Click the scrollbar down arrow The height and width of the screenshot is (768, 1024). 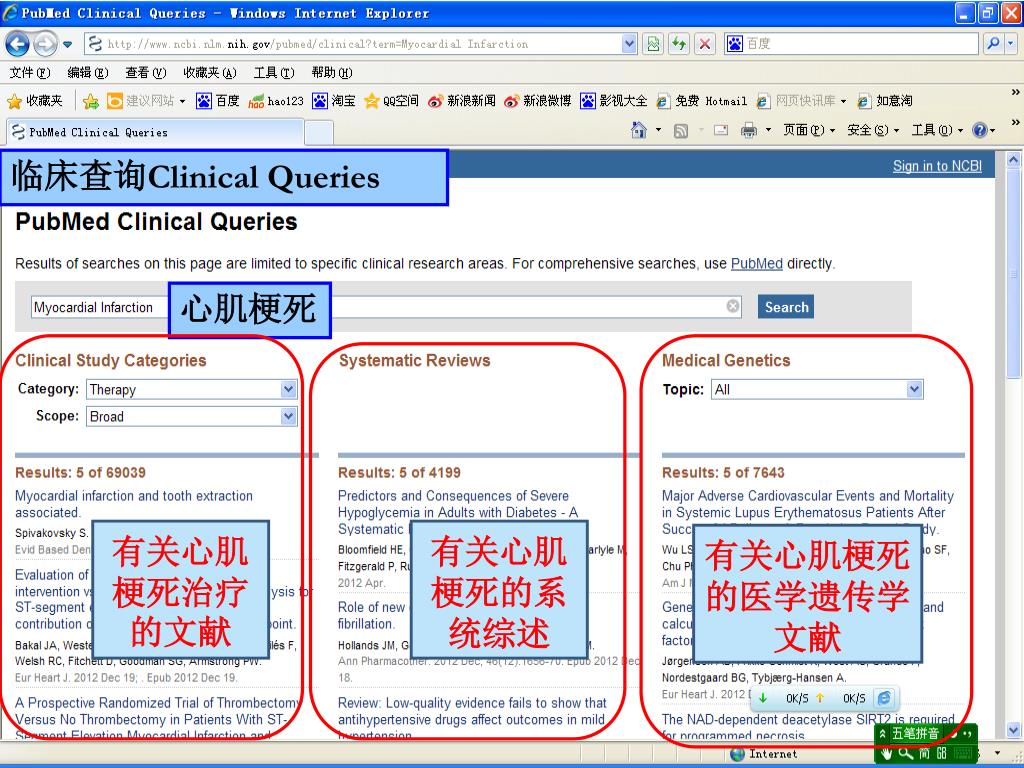(1013, 730)
